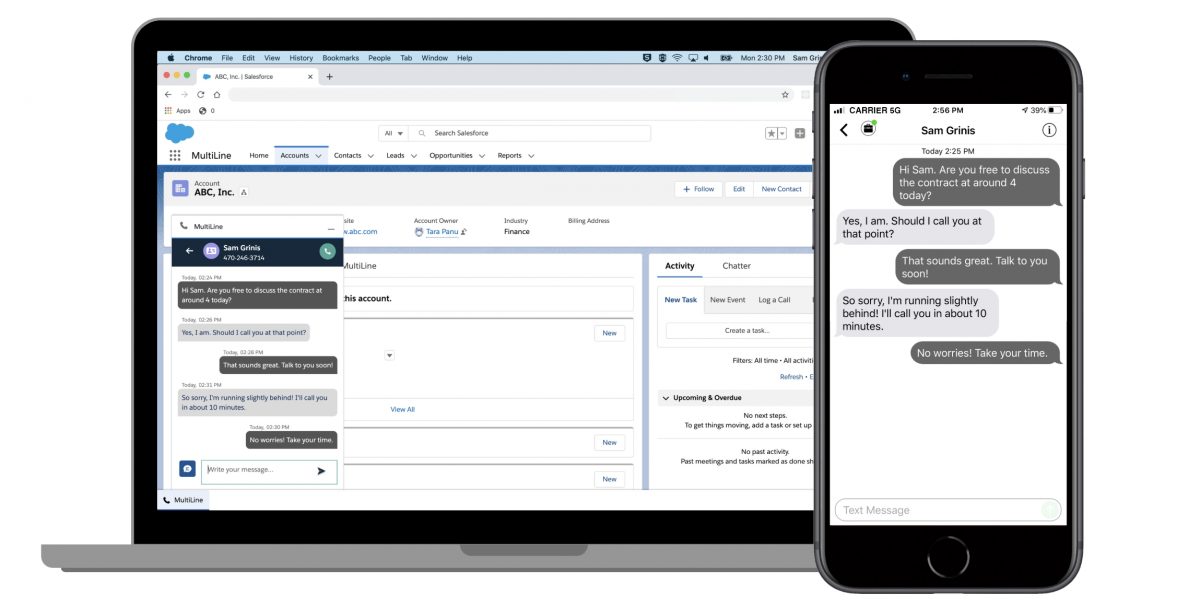Tap the Text Message field on phone

click(x=948, y=510)
